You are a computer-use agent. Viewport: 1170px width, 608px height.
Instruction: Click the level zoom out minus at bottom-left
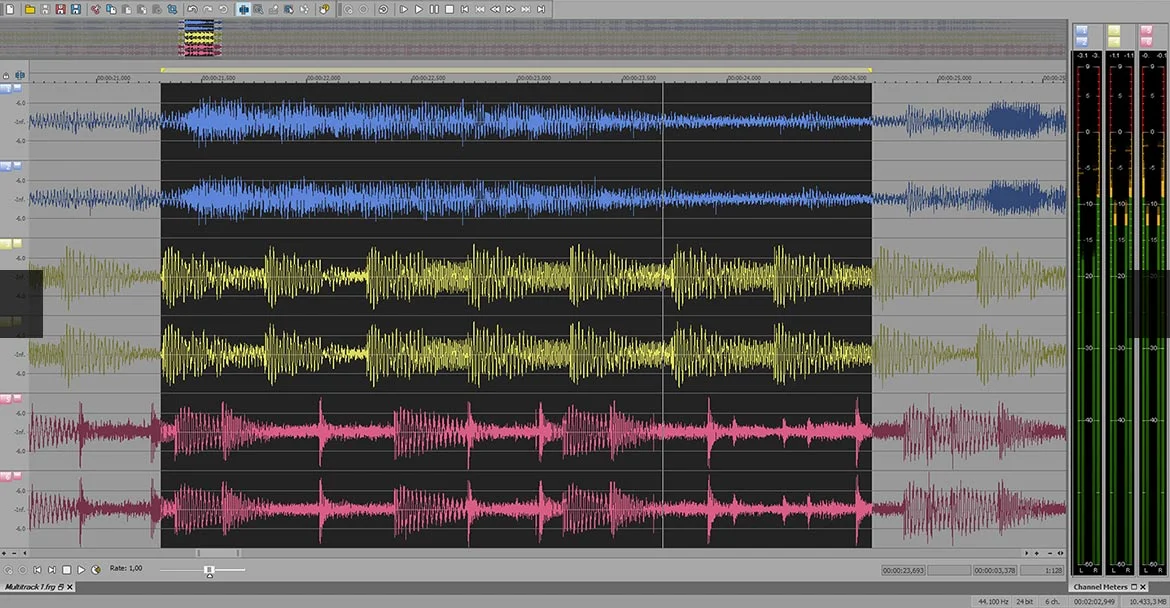pos(13,554)
